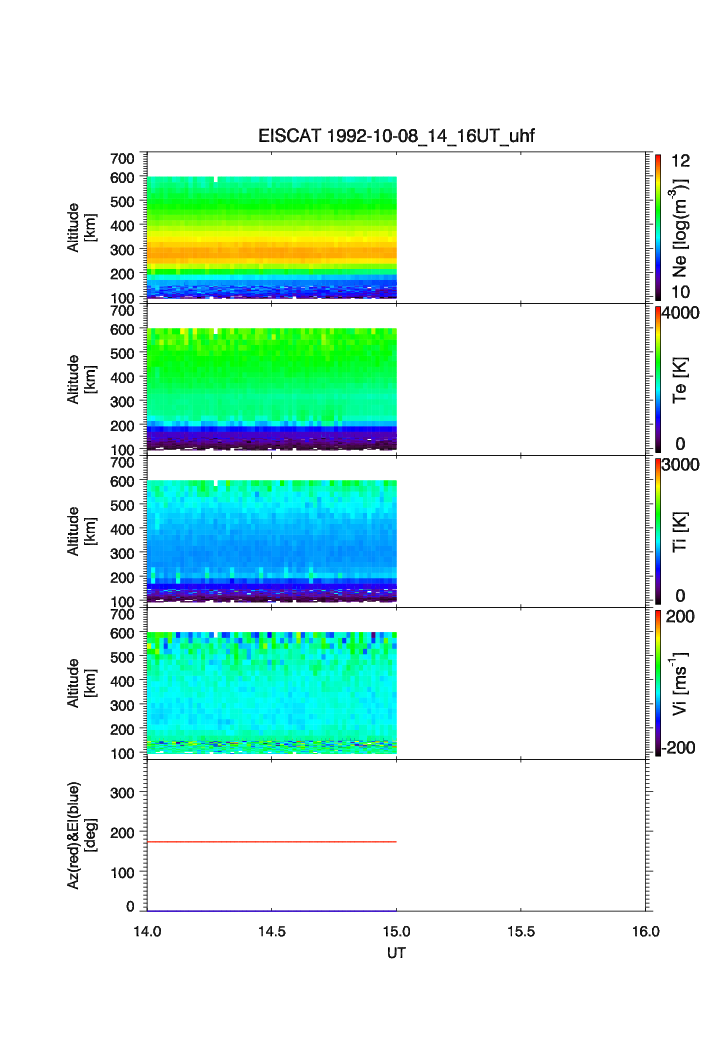Image resolution: width=708 pixels, height=1063 pixels.
Task: Click the Te [K] color bar label
Action: coord(679,380)
